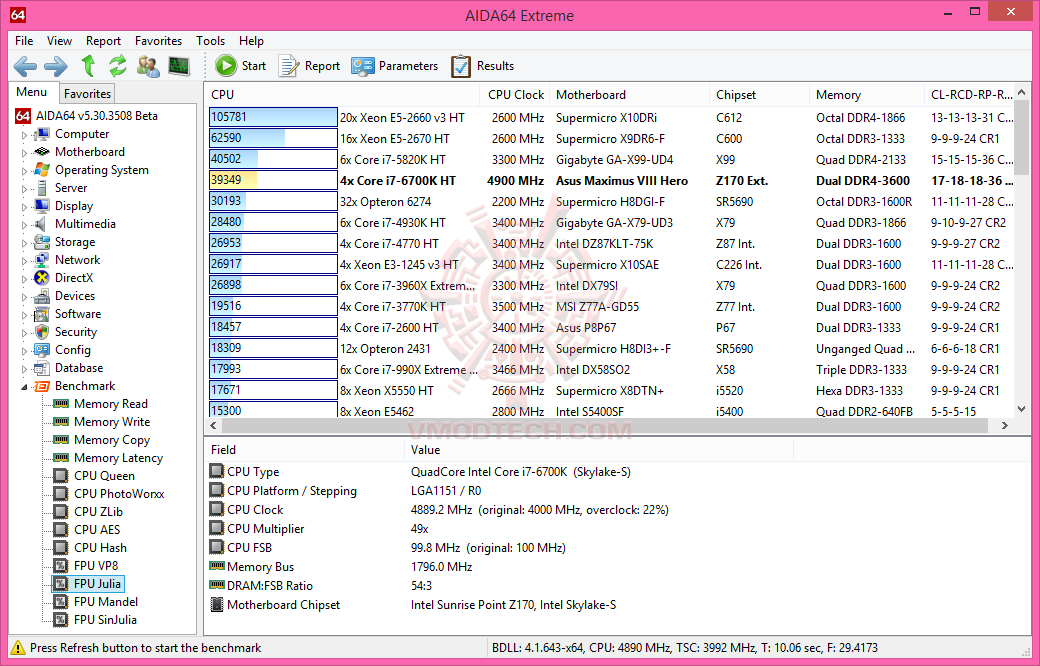Select the Security shield icon
Image resolution: width=1040 pixels, height=666 pixels.
point(42,332)
